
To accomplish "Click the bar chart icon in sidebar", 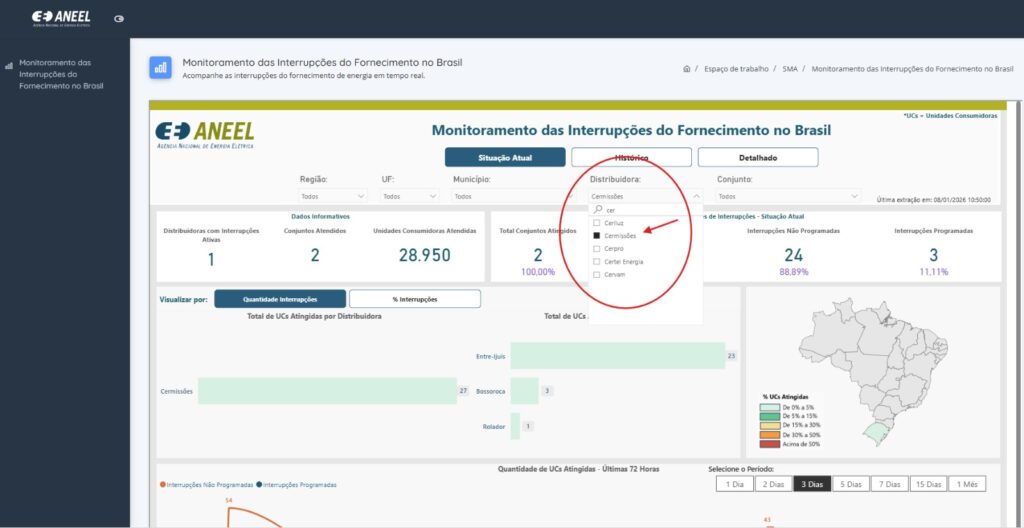I will coord(9,66).
